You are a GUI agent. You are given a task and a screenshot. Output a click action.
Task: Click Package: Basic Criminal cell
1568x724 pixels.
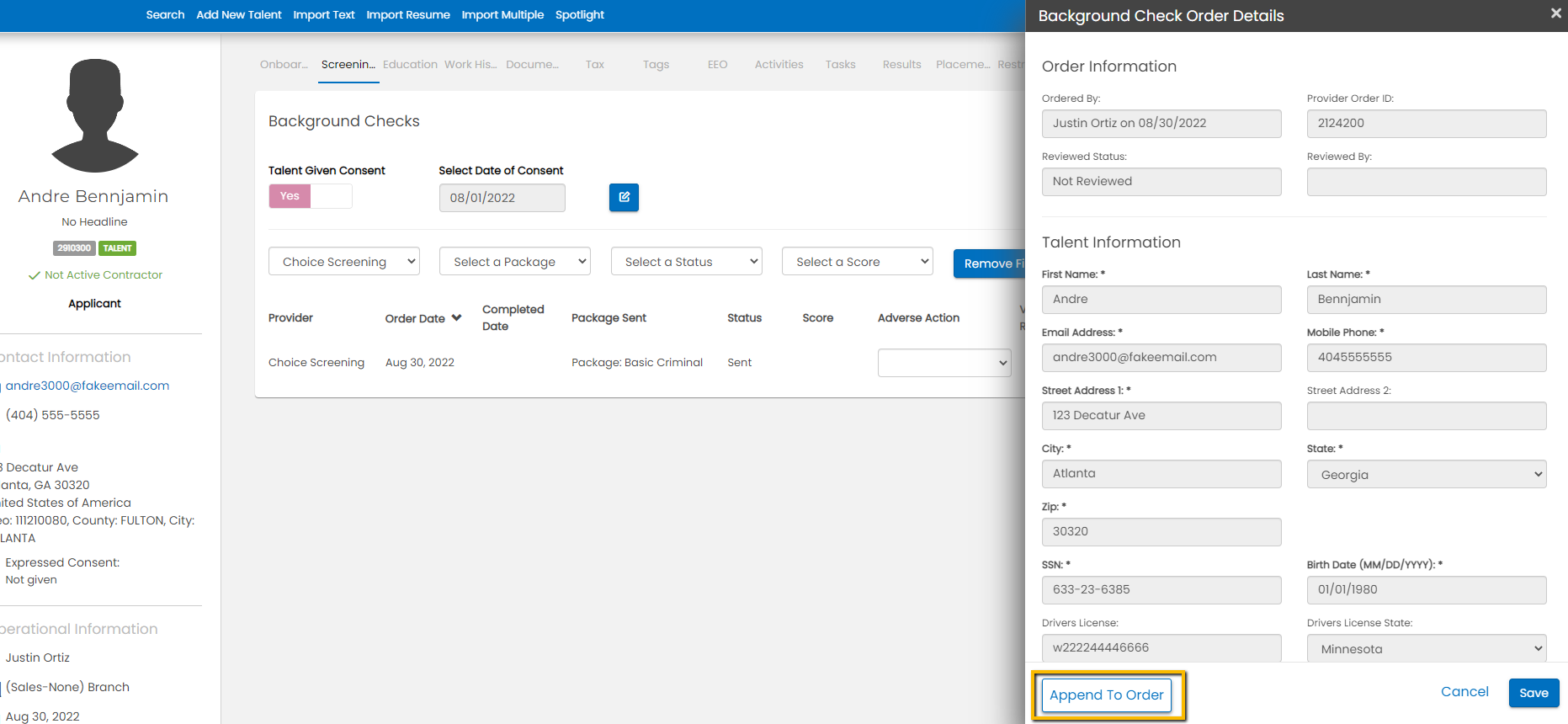637,363
